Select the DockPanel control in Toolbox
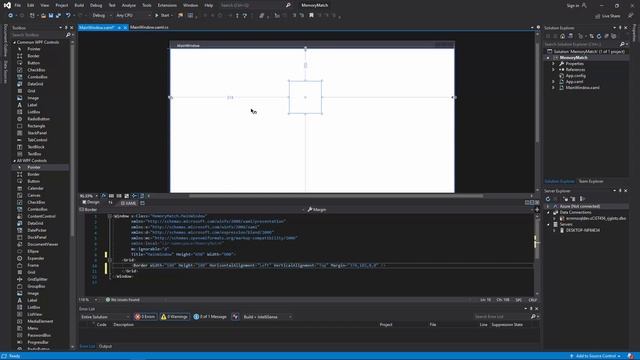 (x=37, y=237)
